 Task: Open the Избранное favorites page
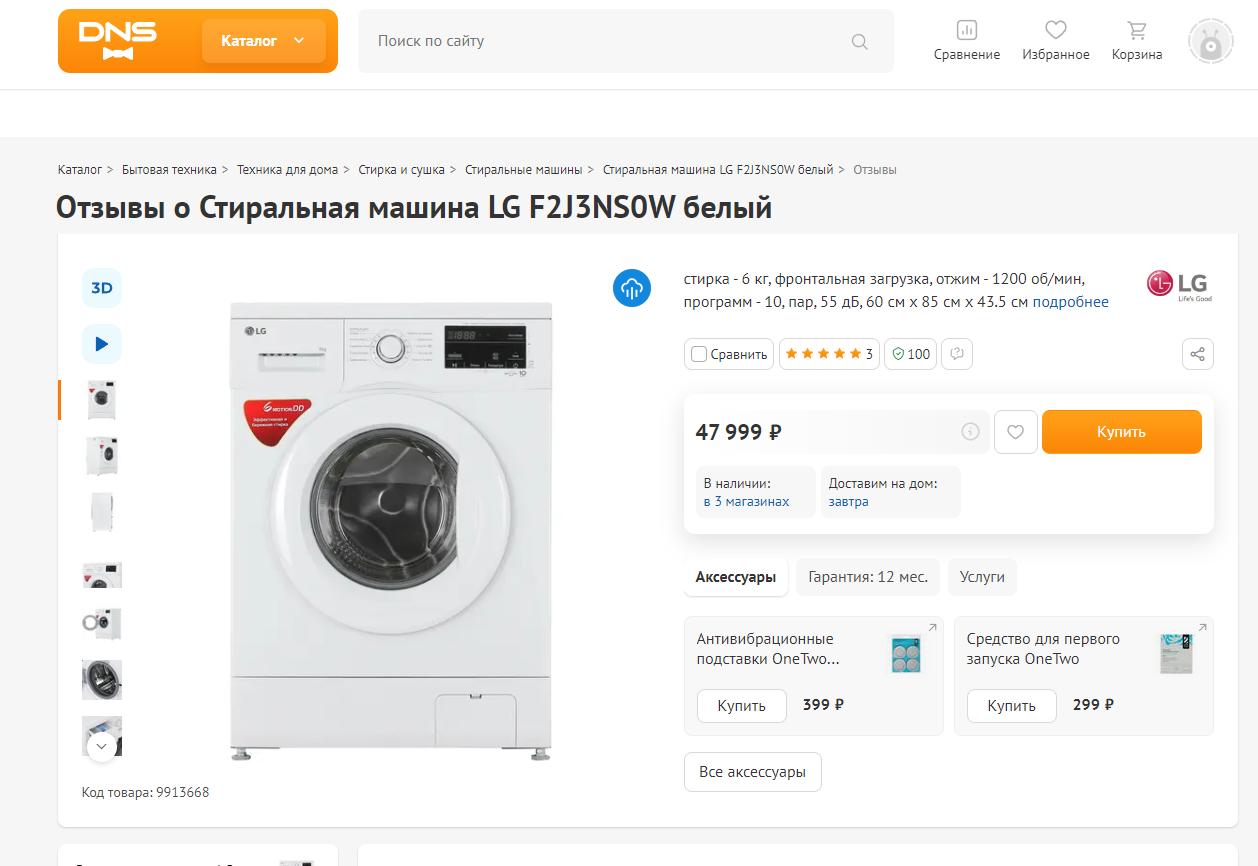coord(1055,38)
